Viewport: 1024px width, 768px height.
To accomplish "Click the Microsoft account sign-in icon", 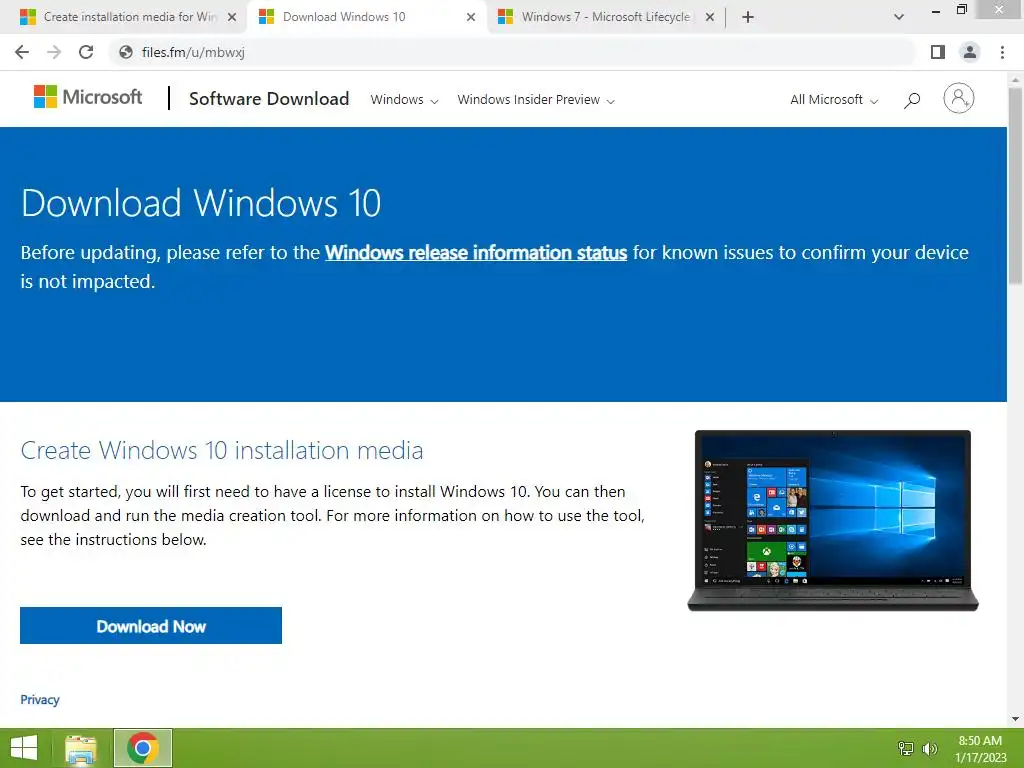I will (x=959, y=99).
